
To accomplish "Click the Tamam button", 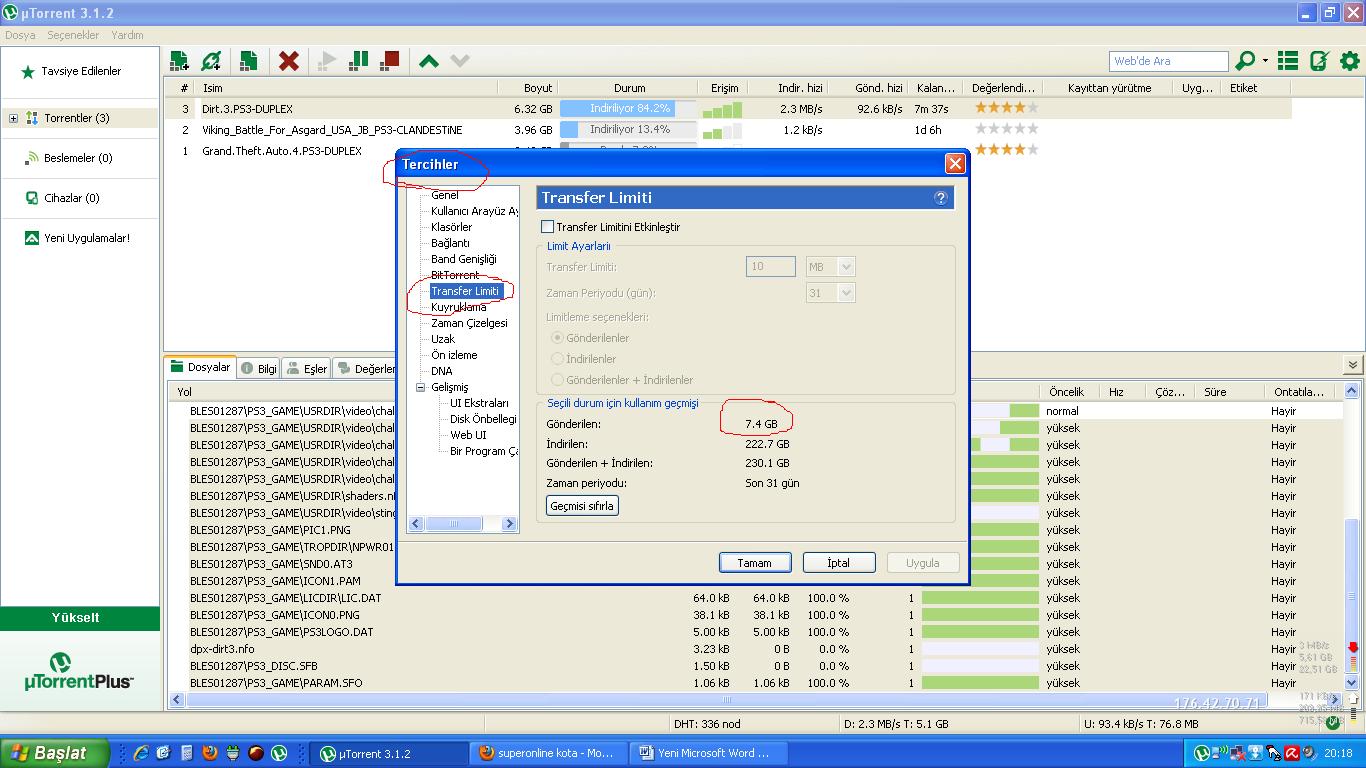I will pos(755,563).
